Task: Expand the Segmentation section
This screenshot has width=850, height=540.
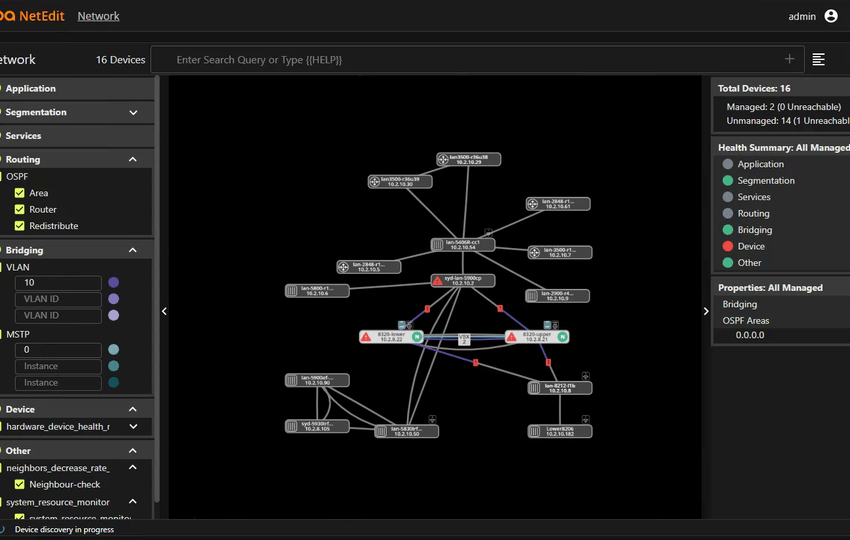Action: click(x=133, y=113)
